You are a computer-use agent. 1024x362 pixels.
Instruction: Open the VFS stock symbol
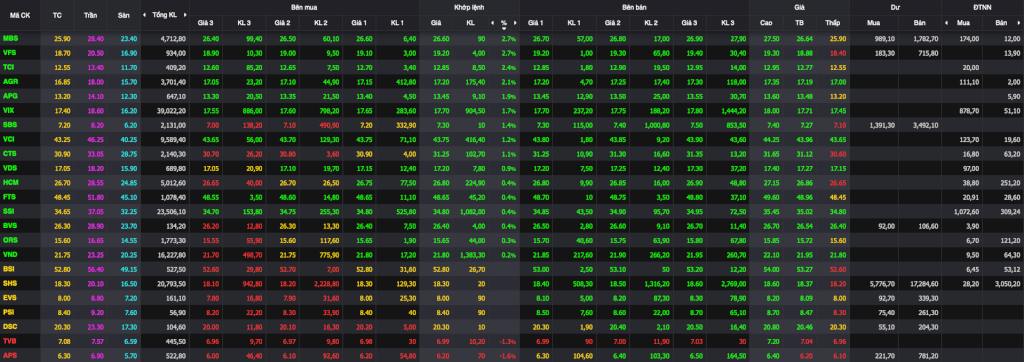tap(10, 52)
